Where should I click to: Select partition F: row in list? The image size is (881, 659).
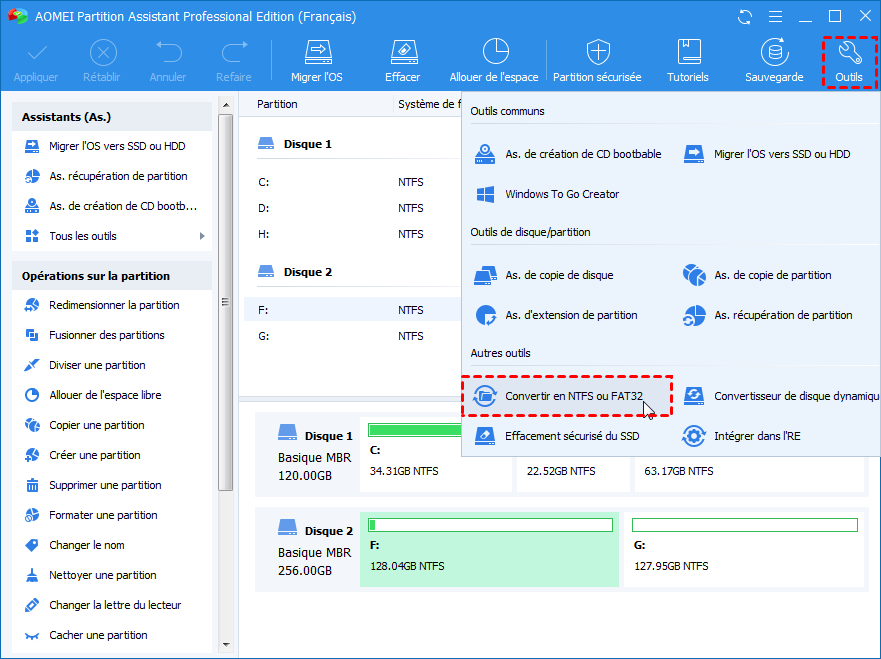[353, 310]
